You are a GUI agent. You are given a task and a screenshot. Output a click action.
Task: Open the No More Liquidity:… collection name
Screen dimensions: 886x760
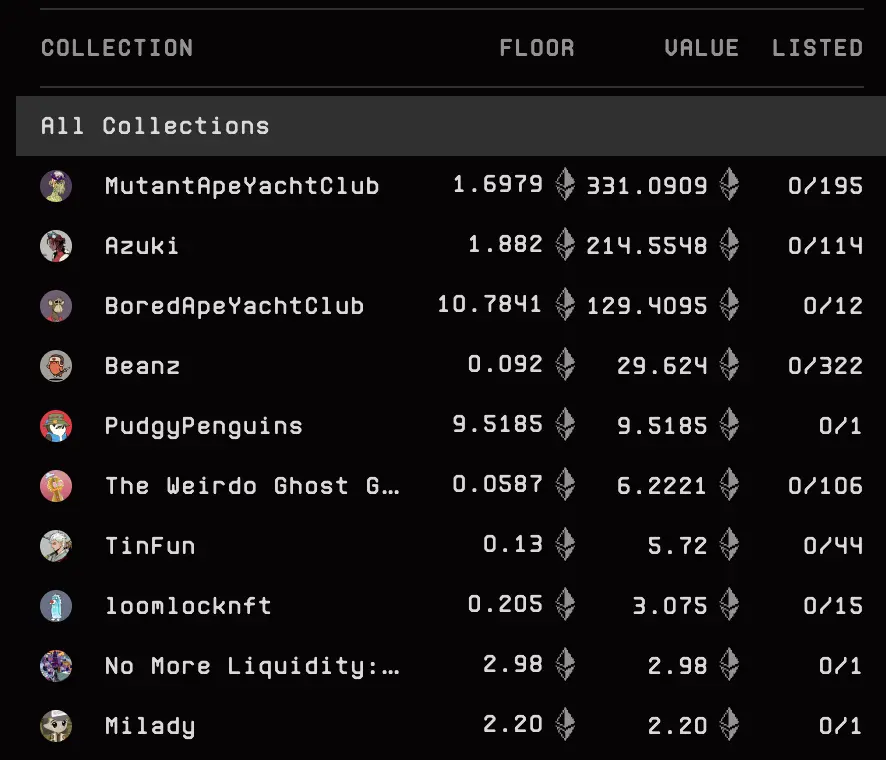(253, 666)
